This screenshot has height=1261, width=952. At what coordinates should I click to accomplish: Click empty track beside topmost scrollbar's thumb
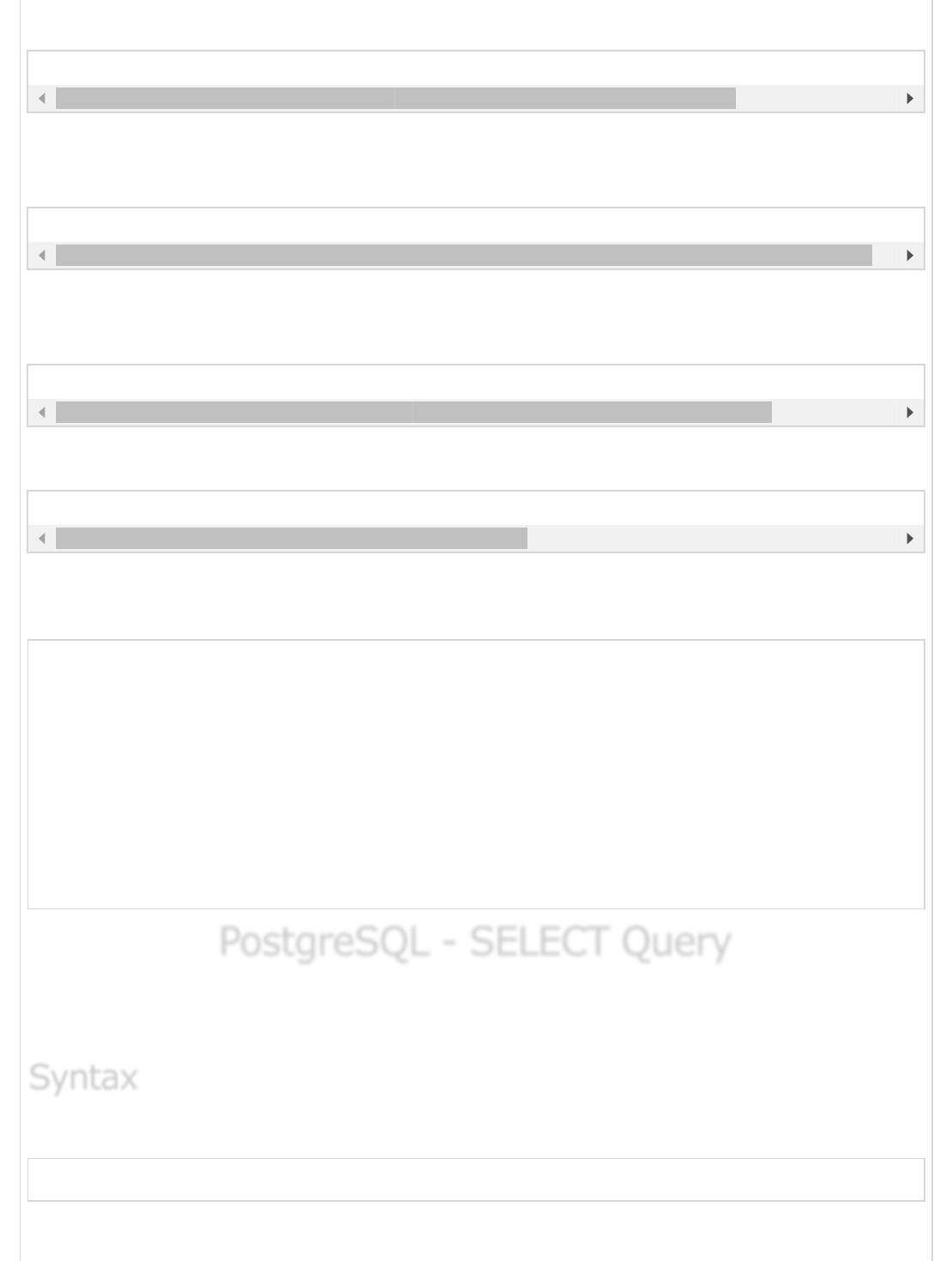click(815, 99)
